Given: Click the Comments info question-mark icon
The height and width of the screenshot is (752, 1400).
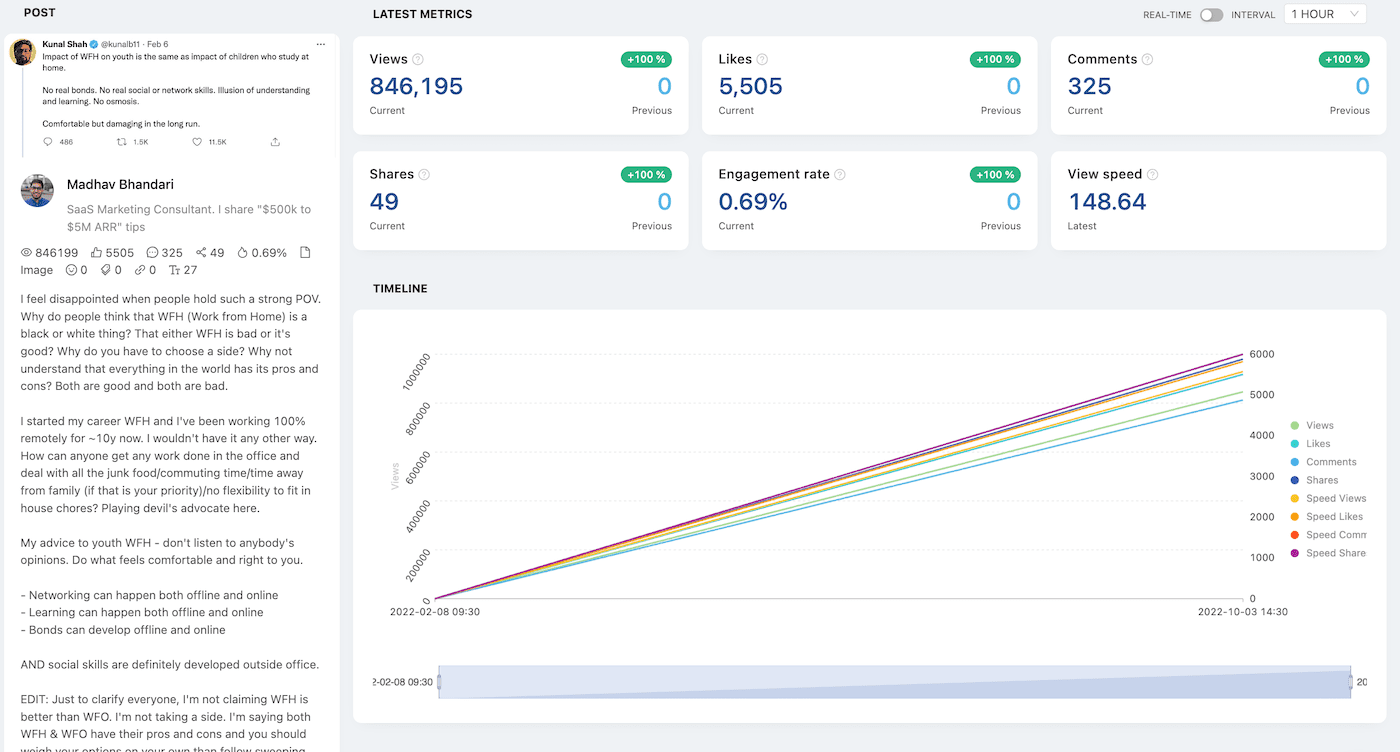Looking at the screenshot, I should click(1147, 59).
